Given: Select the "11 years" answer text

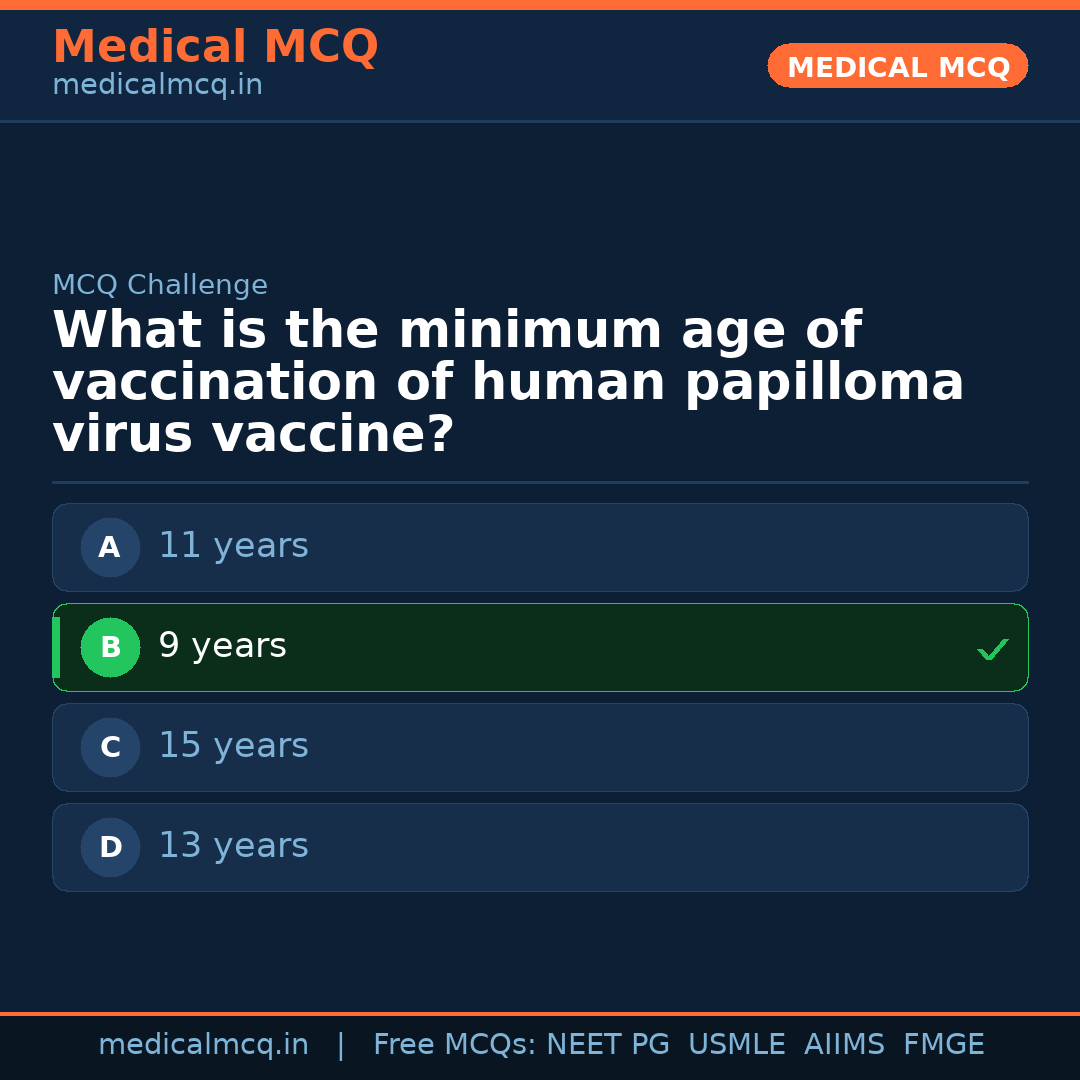Looking at the screenshot, I should [233, 546].
